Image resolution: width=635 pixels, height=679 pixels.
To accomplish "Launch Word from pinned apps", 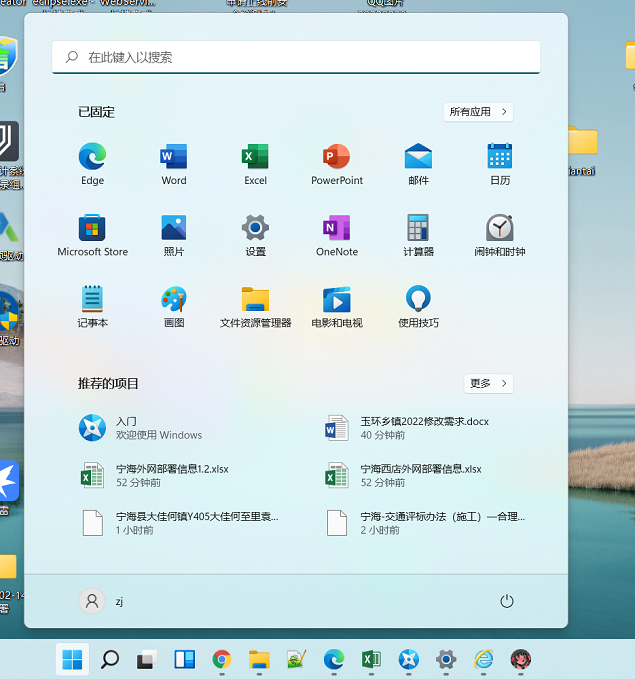I will pos(174,164).
